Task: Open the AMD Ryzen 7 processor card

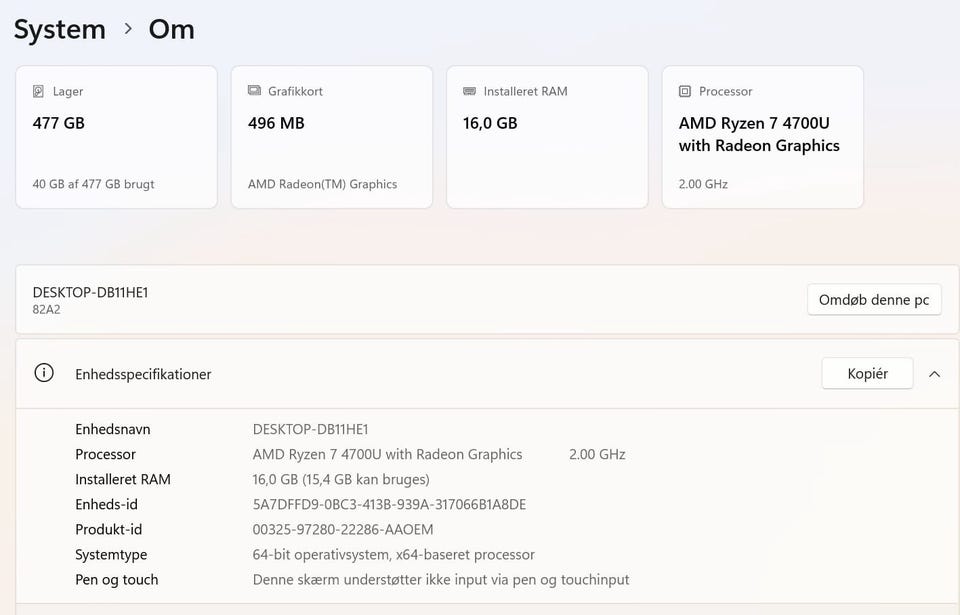Action: (763, 137)
